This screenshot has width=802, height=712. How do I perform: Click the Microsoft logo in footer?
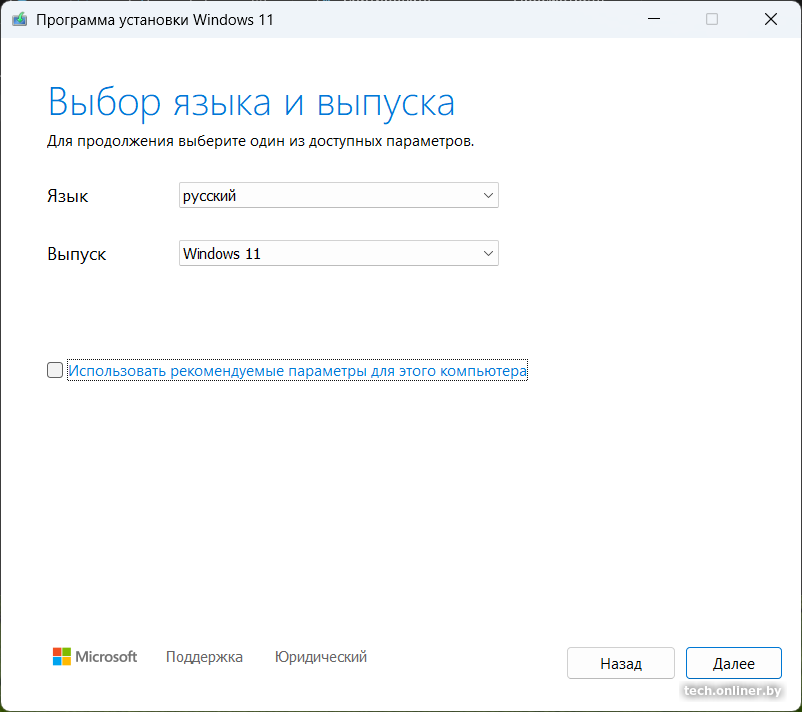point(95,656)
